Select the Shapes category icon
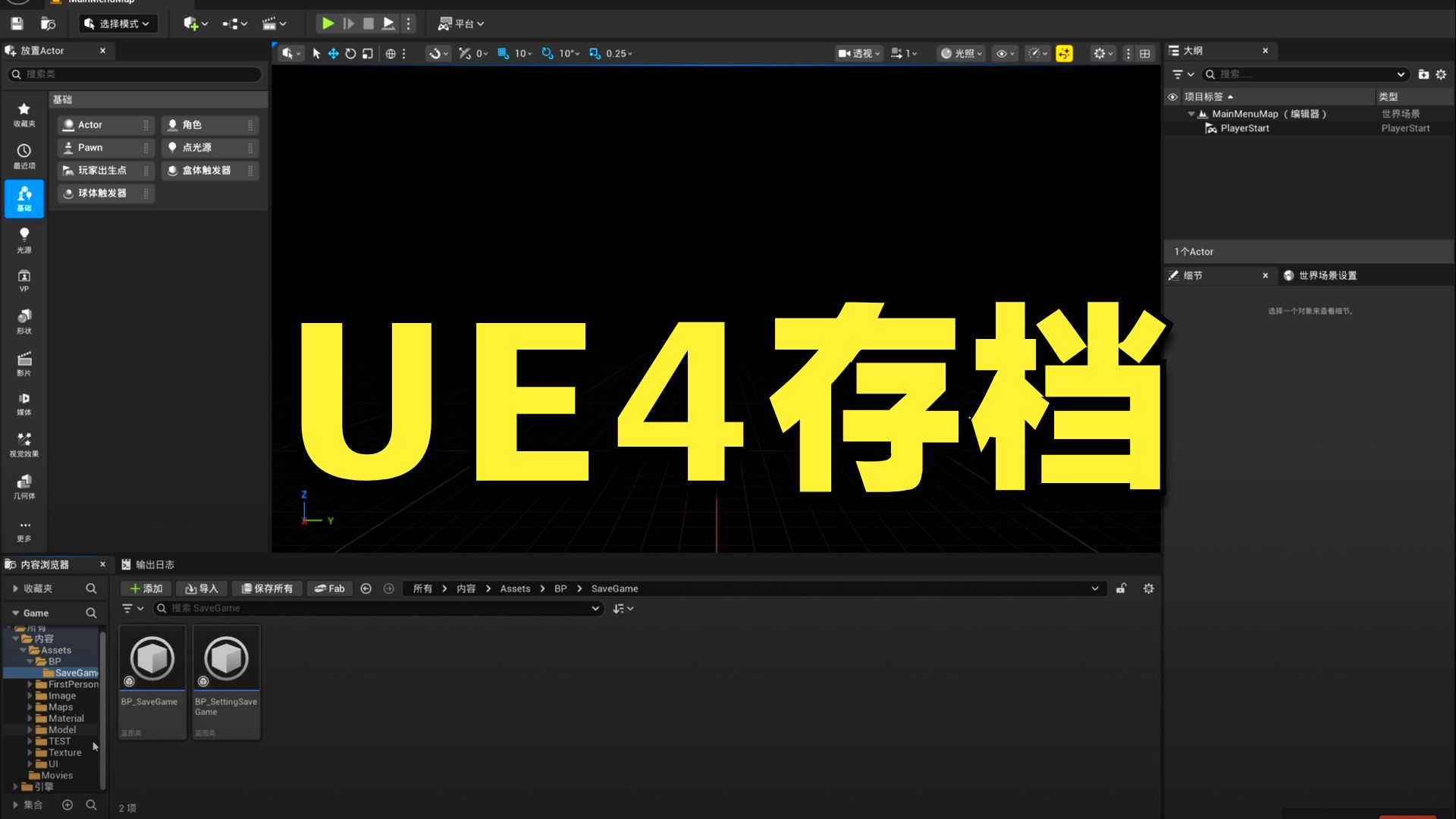This screenshot has width=1456, height=819. point(24,322)
